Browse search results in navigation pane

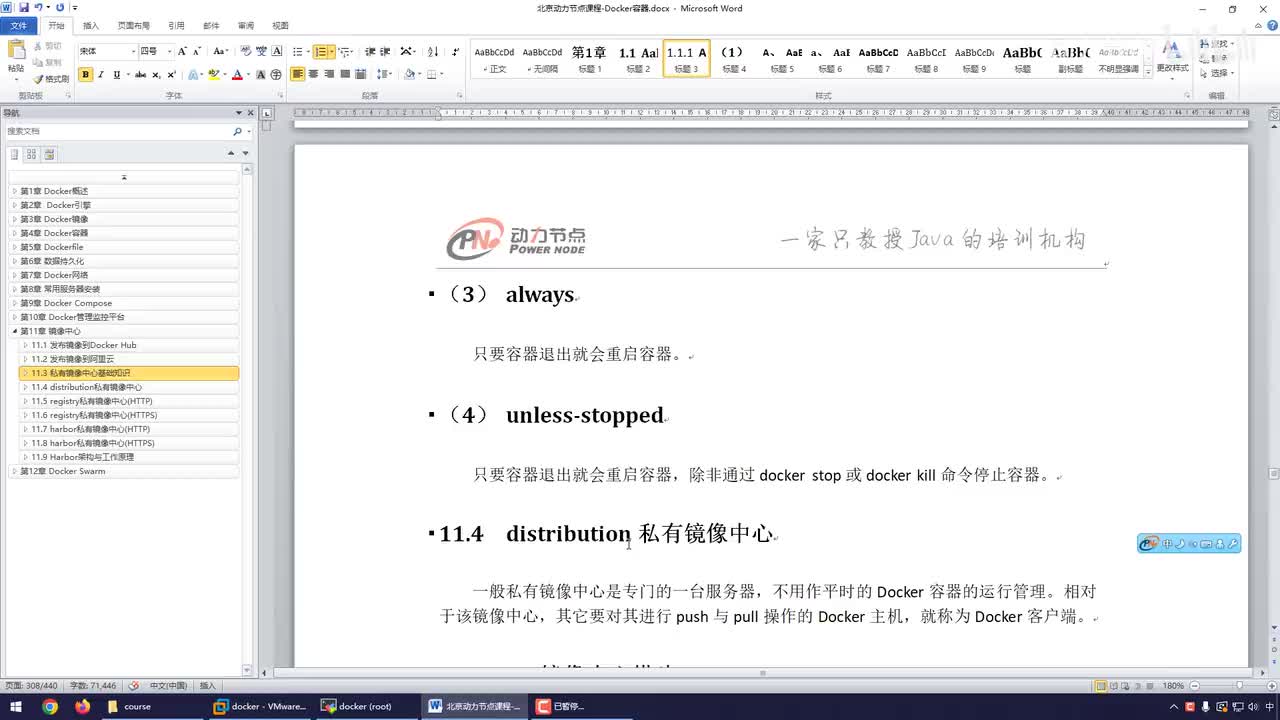tap(49, 154)
